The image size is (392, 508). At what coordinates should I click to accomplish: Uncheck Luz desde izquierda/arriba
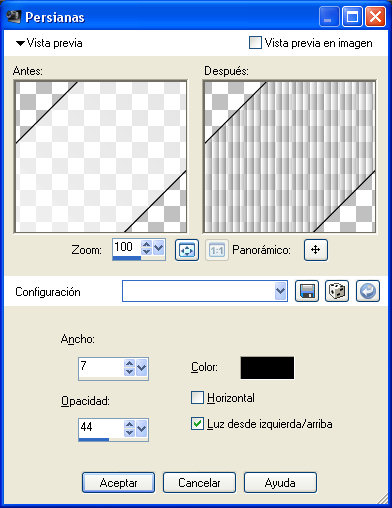[197, 424]
